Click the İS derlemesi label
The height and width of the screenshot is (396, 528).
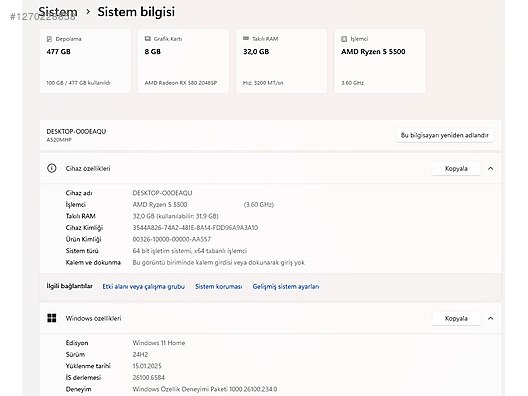[83, 377]
